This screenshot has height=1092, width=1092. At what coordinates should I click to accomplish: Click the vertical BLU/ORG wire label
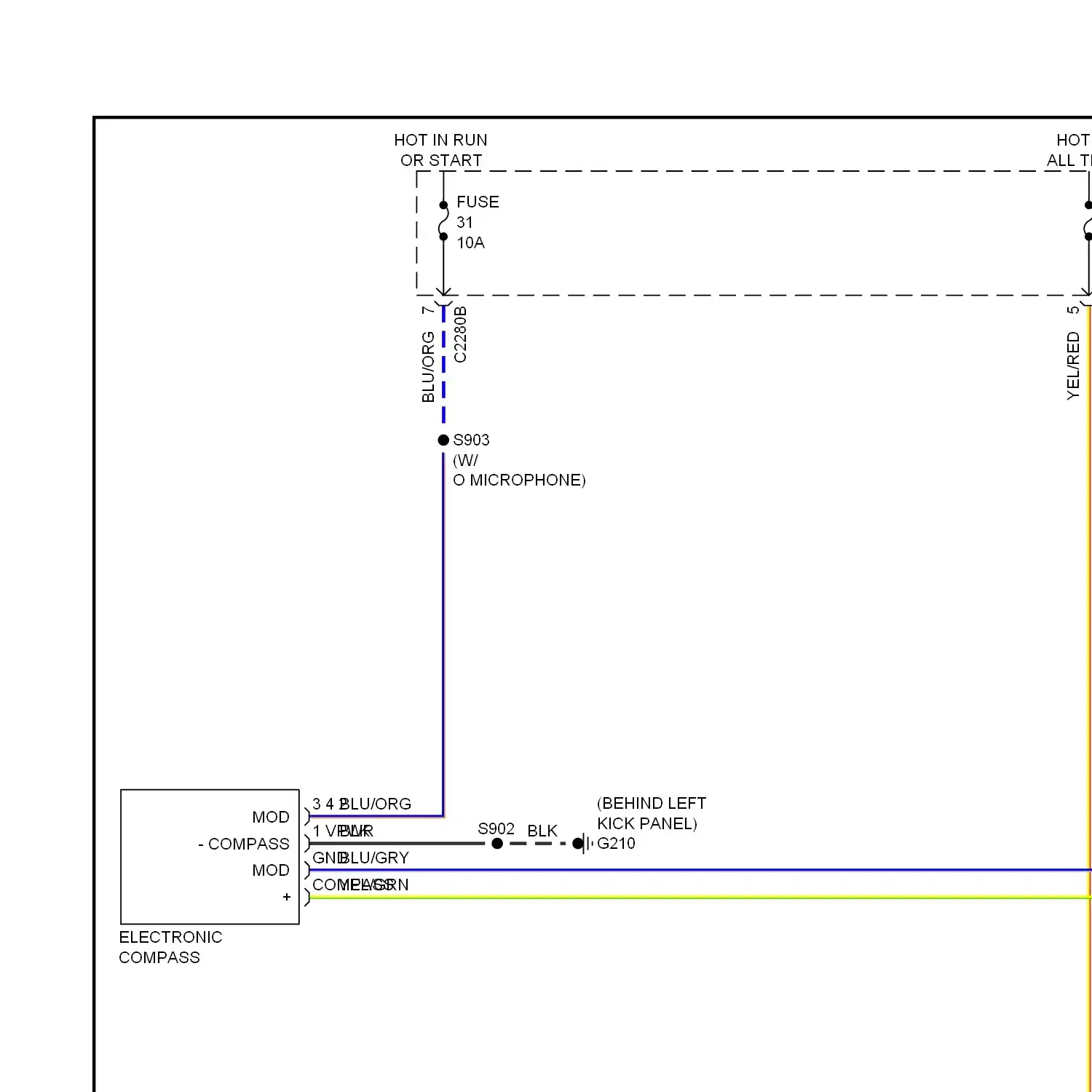pos(428,366)
